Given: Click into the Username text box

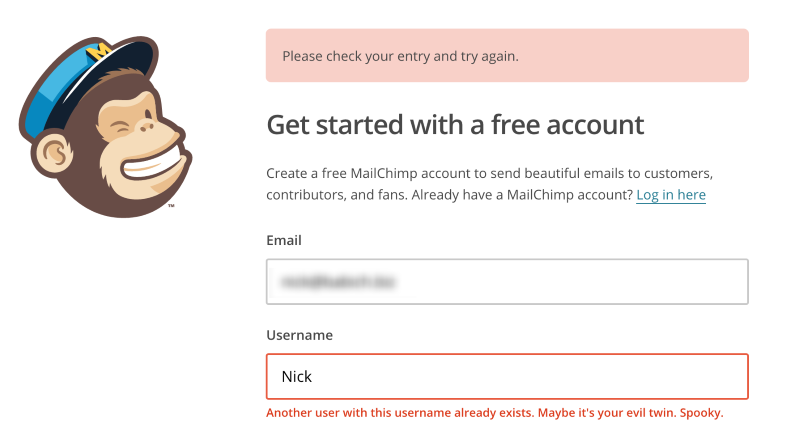Looking at the screenshot, I should (x=507, y=377).
